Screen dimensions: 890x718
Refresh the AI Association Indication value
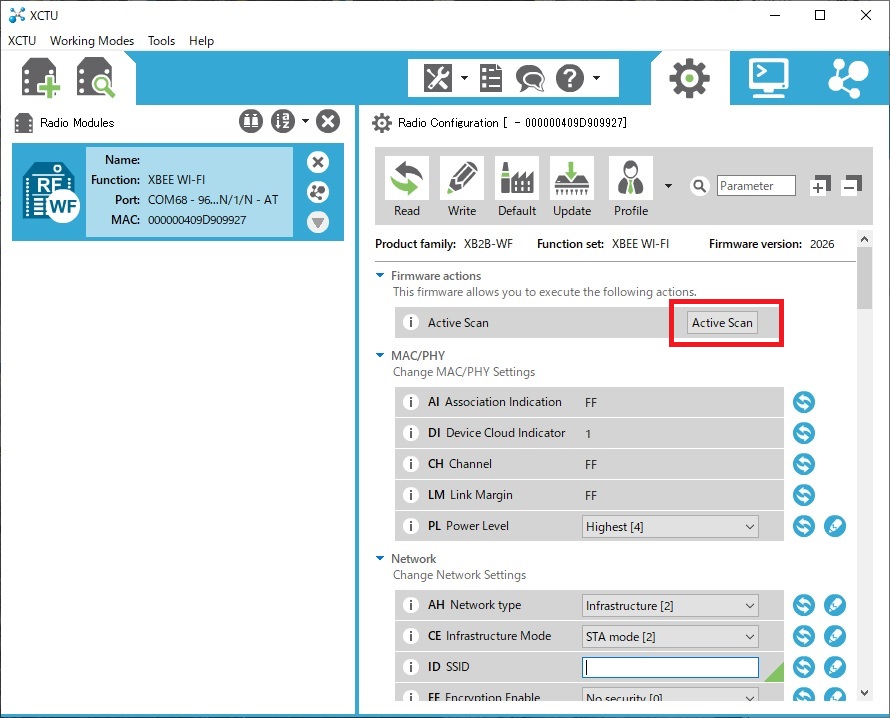point(804,402)
